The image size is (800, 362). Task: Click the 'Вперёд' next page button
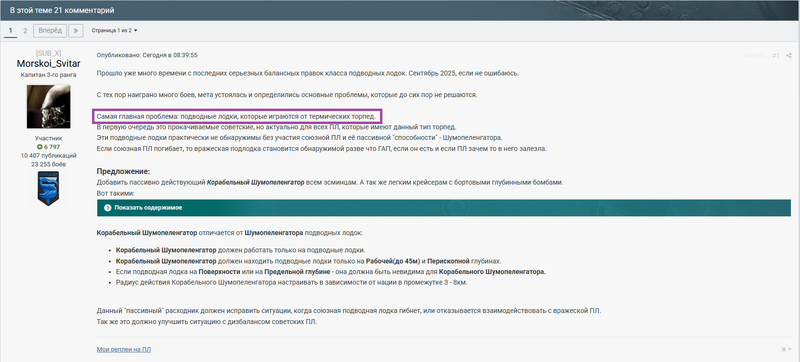[50, 31]
